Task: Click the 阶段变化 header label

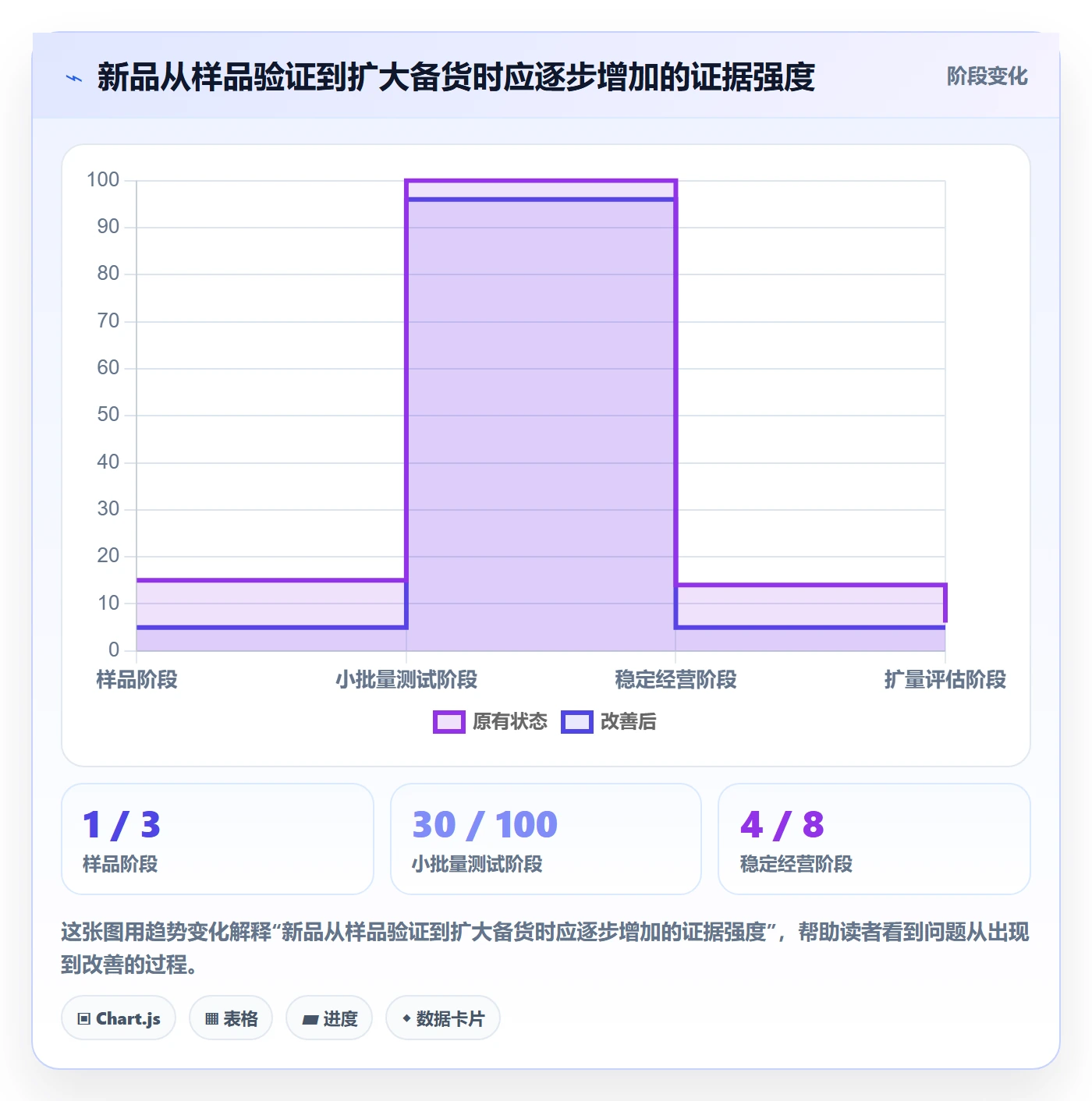Action: pyautogui.click(x=987, y=76)
